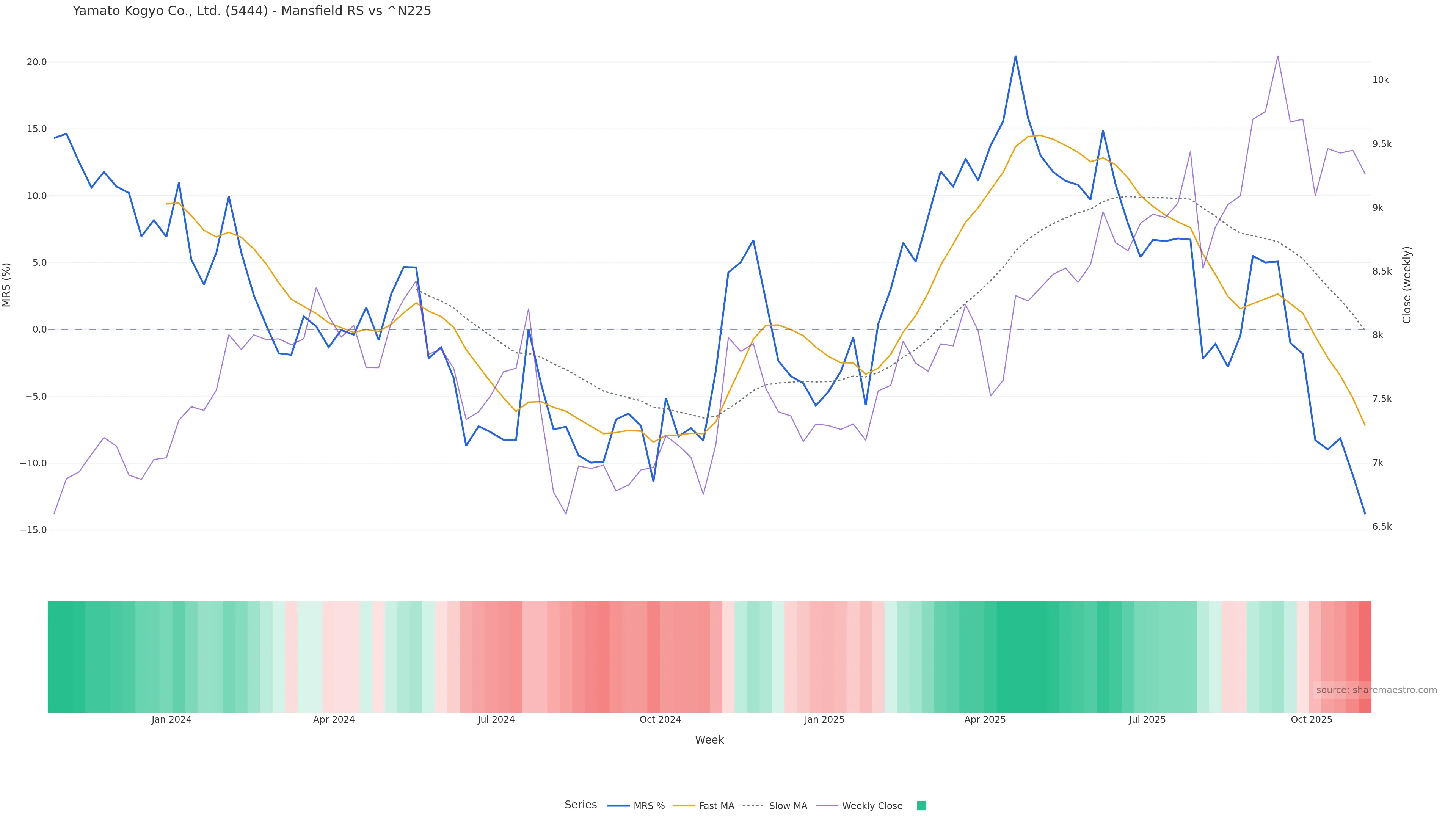
Task: Select the "MRS (%)" left axis title
Action: [x=7, y=285]
